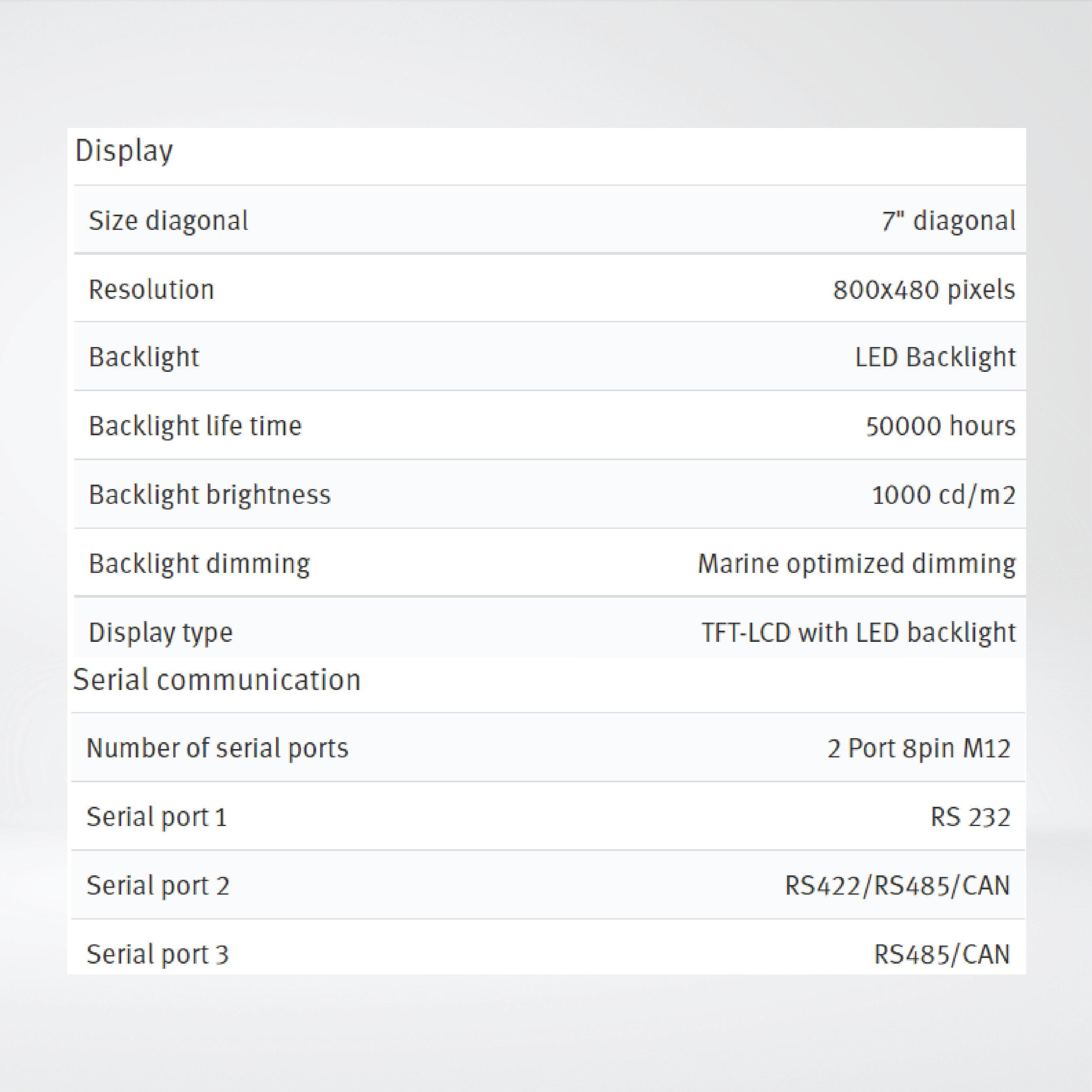1092x1092 pixels.
Task: Click the 2 Port 8pin M12 value
Action: [x=918, y=748]
